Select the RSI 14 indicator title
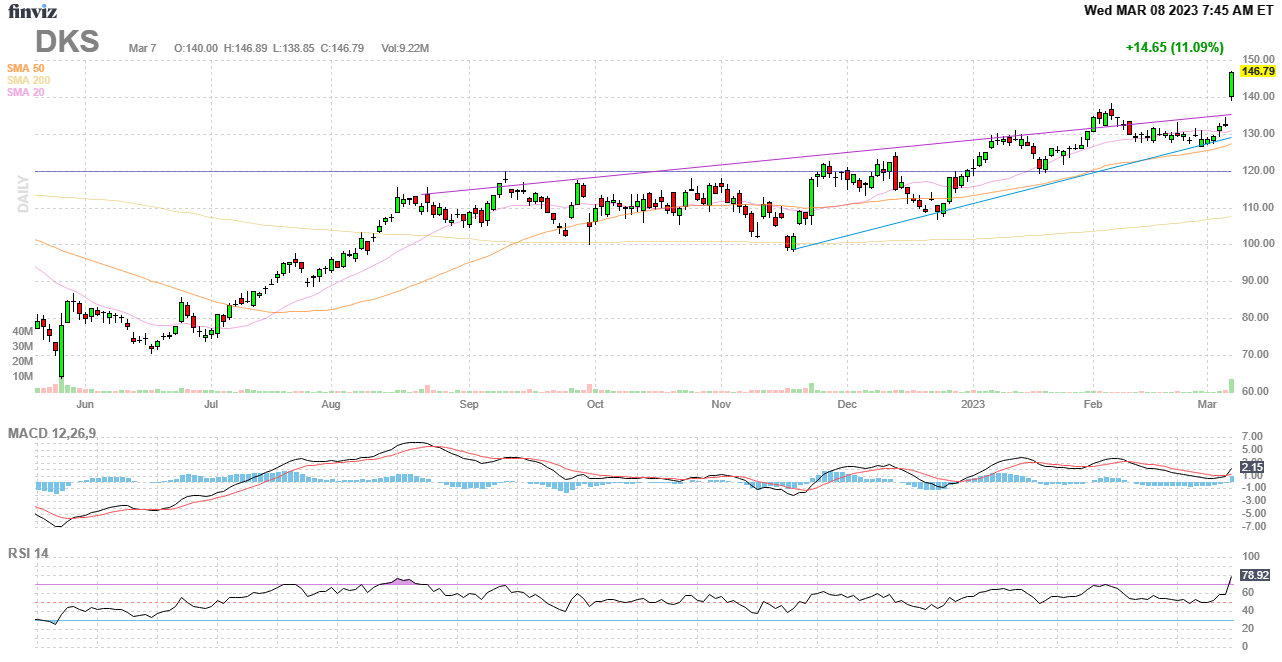This screenshot has width=1282, height=662. click(28, 553)
